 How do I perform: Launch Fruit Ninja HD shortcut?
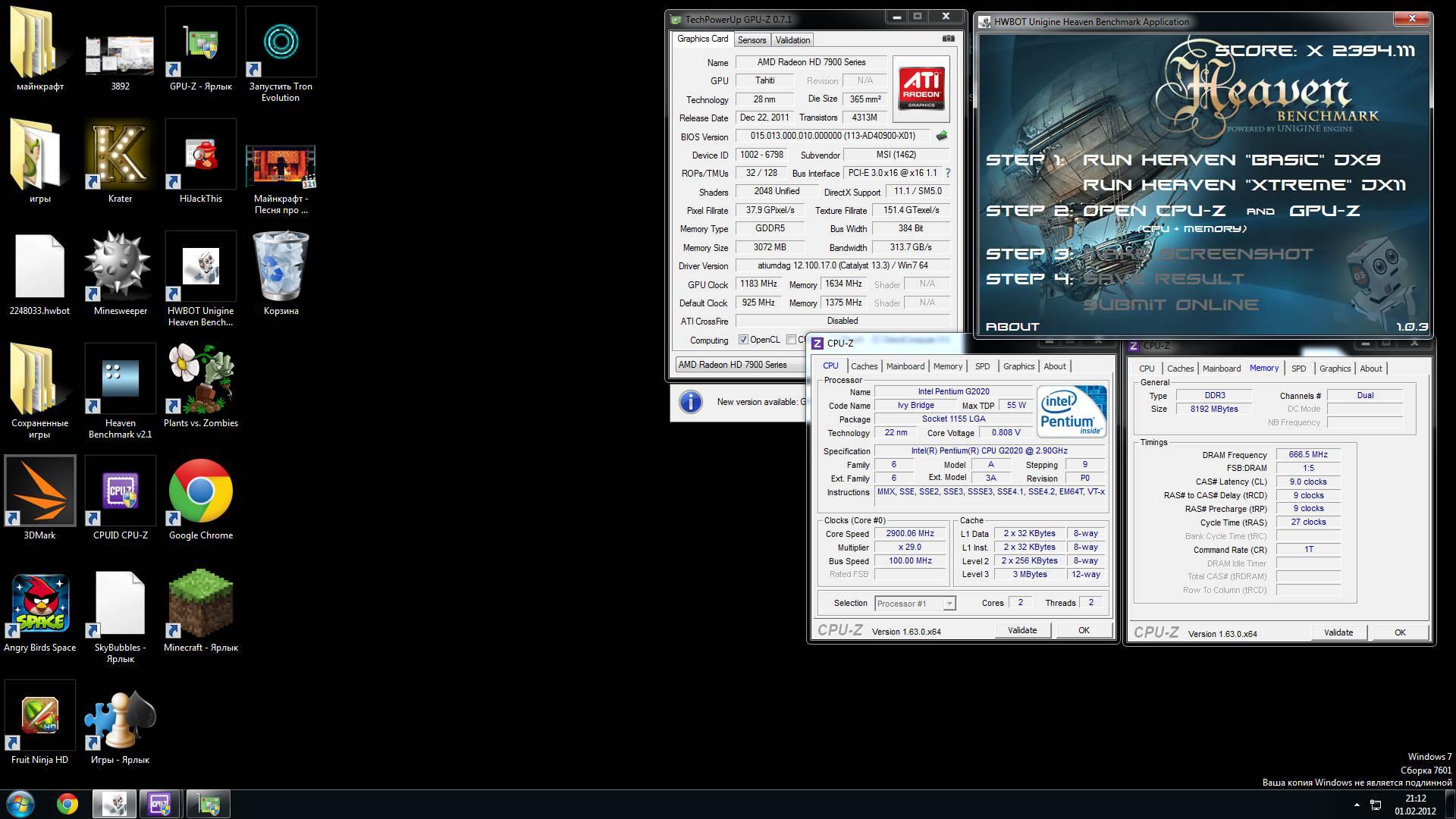[39, 723]
